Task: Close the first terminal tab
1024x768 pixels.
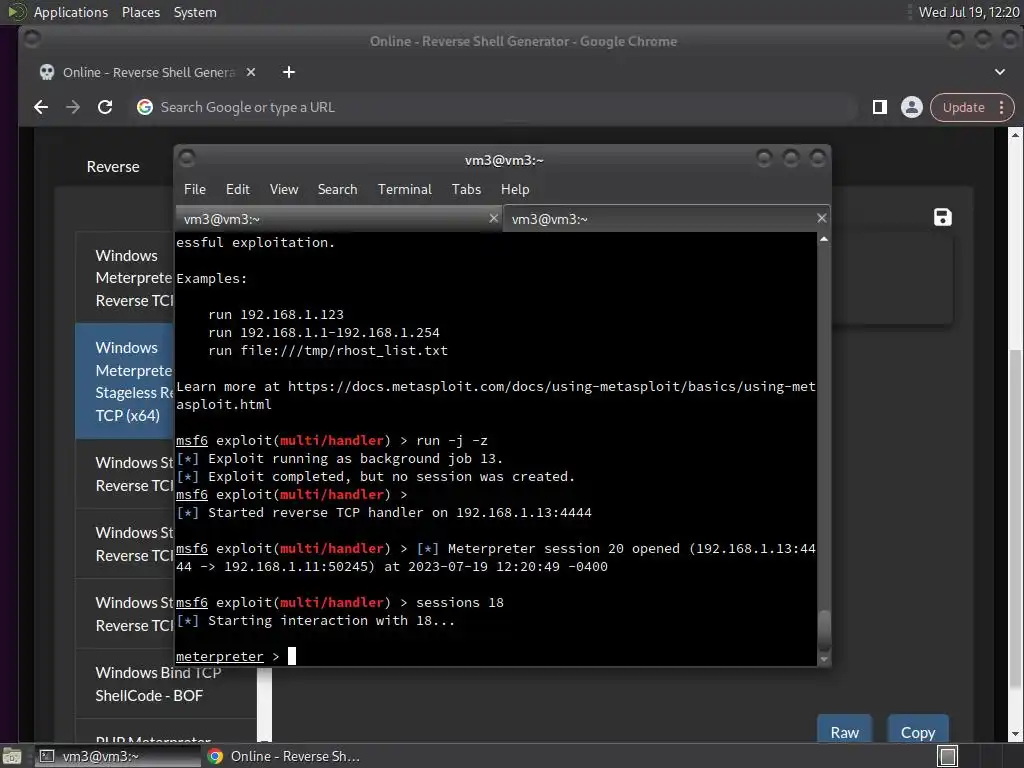Action: coord(494,218)
